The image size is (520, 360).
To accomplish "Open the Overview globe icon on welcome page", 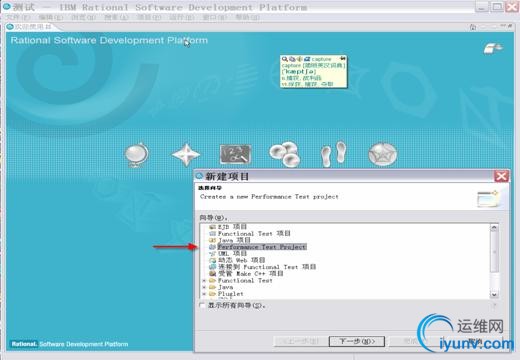I will [136, 155].
